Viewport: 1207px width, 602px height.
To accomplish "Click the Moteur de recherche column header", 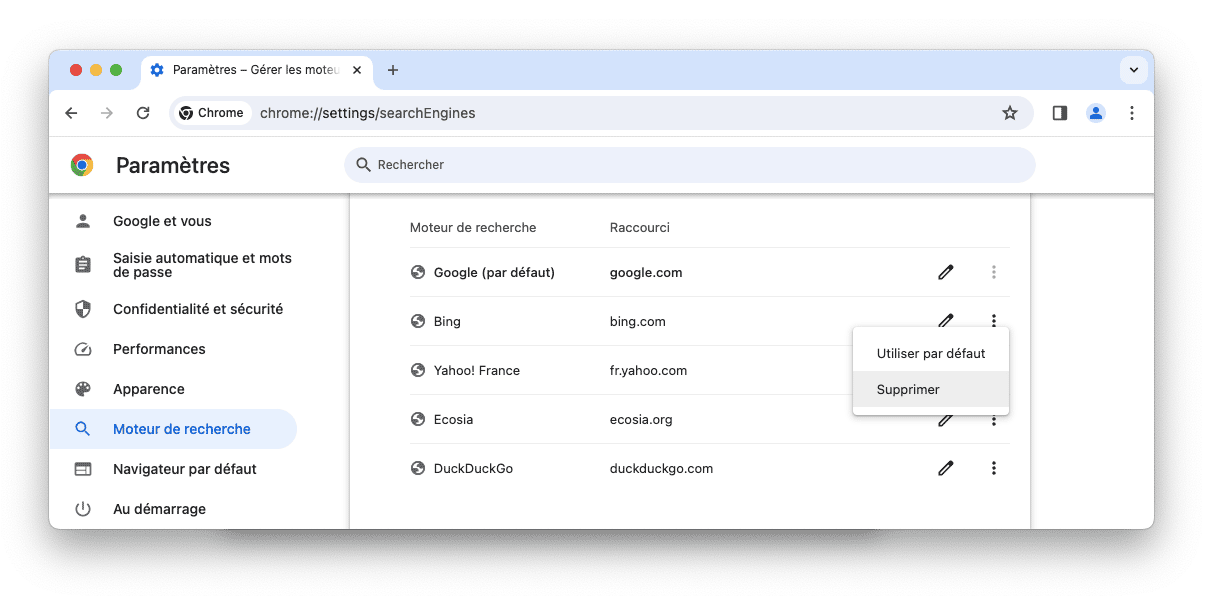I will coord(473,227).
